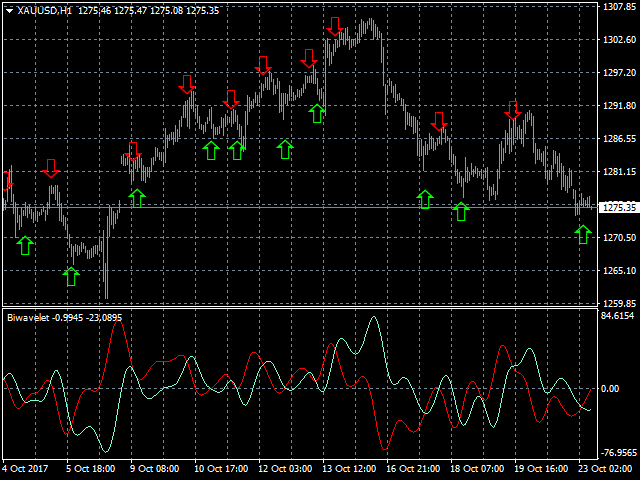
Task: Select the red Biwavelet line peak near 84.6154
Action: pyautogui.click(x=118, y=321)
